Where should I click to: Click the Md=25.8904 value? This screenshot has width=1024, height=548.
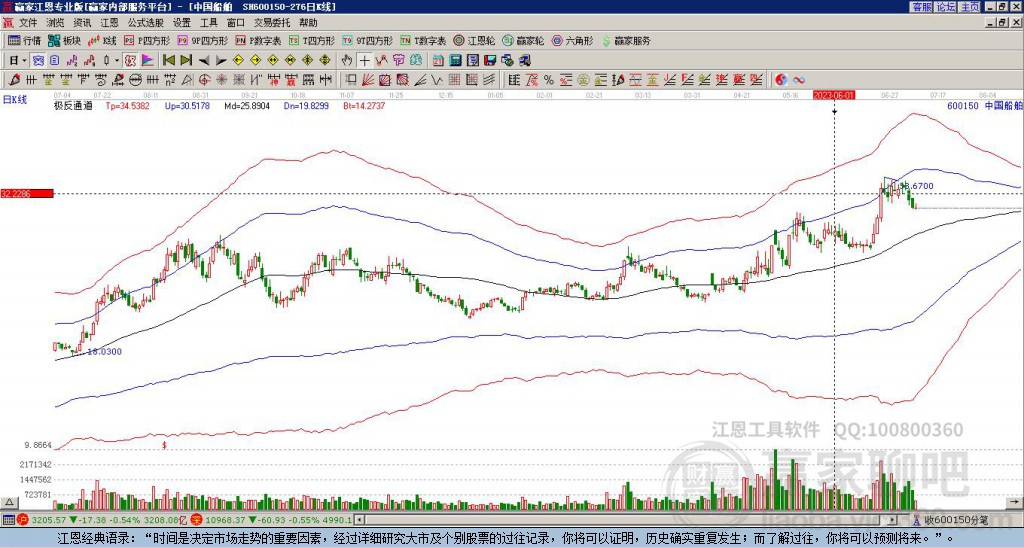(247, 105)
